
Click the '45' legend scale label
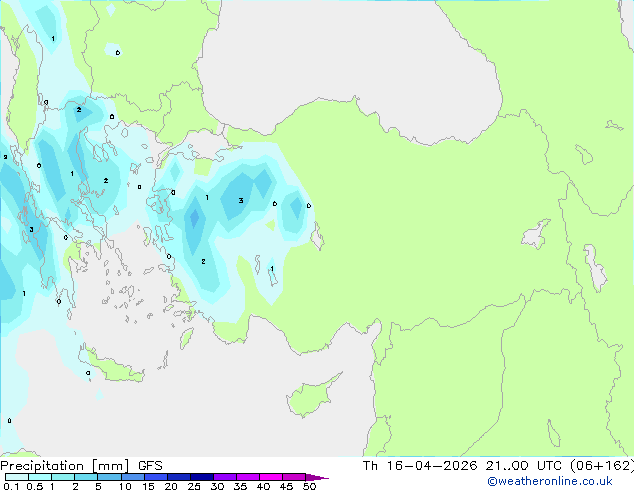point(286,486)
